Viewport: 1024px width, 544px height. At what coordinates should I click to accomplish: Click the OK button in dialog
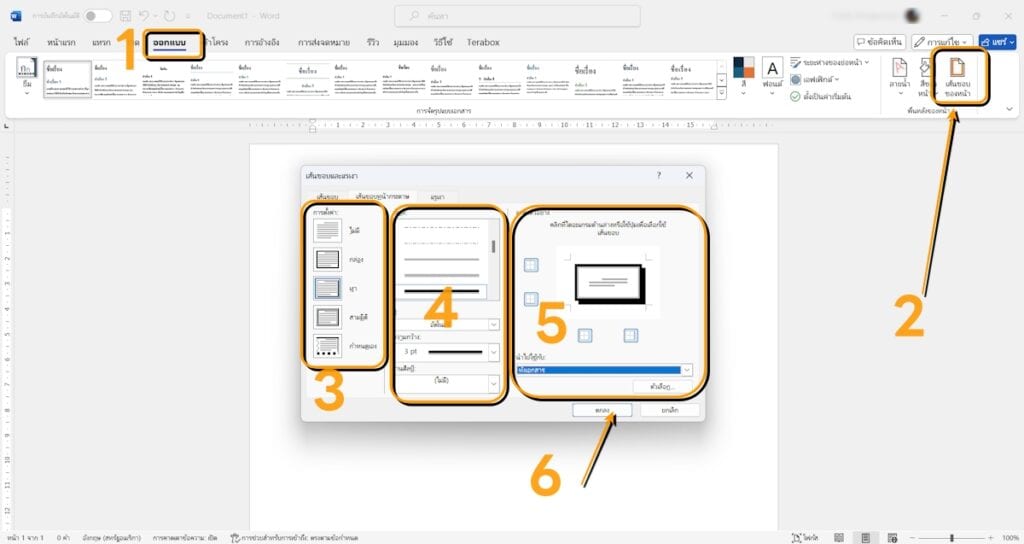(x=600, y=409)
